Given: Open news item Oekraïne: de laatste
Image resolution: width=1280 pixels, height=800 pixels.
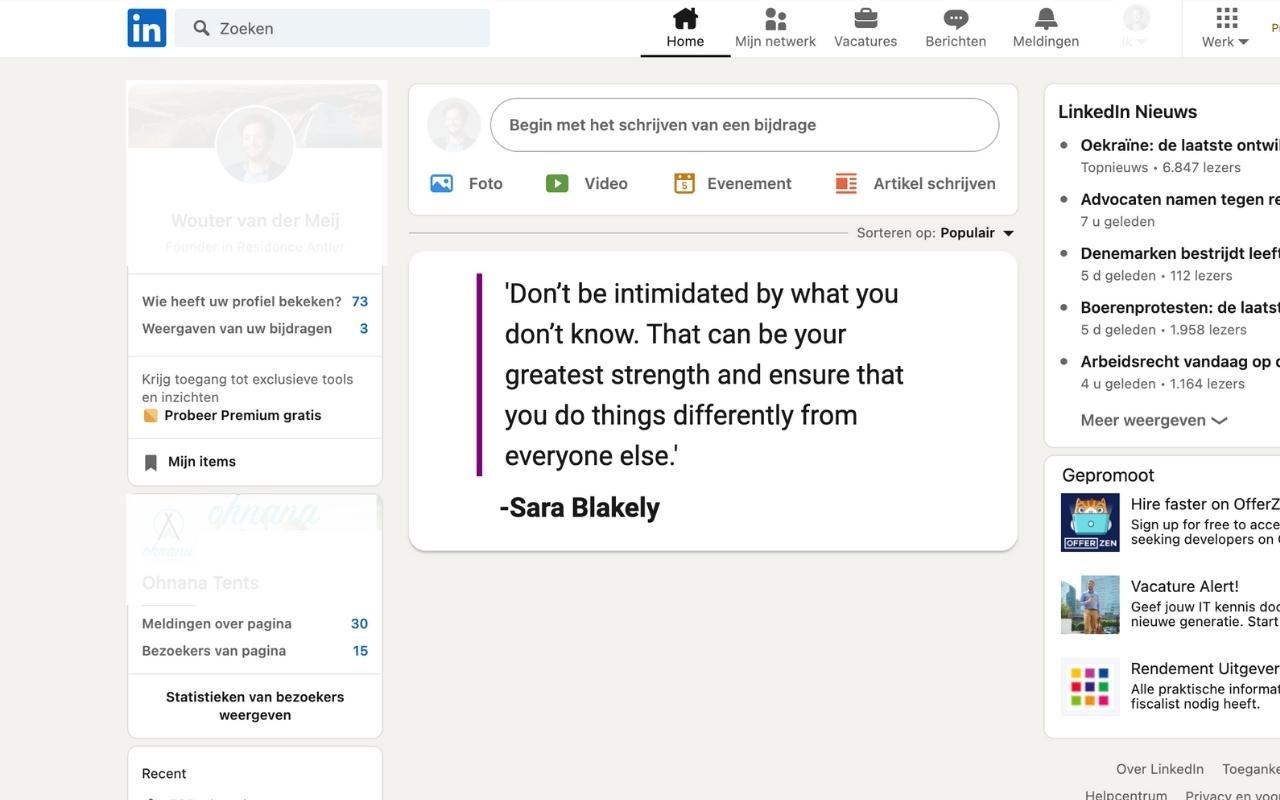Looking at the screenshot, I should click(1180, 145).
